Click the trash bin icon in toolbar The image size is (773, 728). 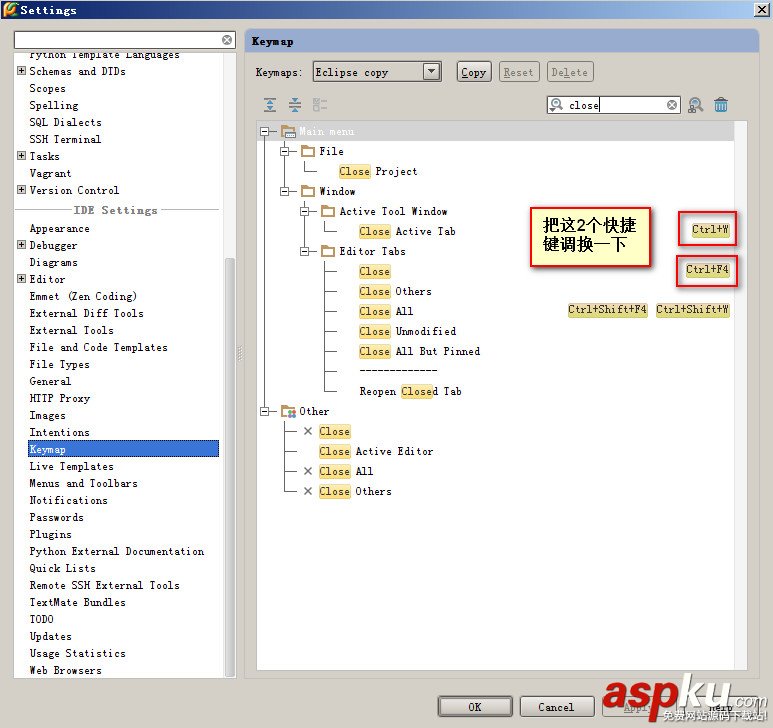pos(721,105)
